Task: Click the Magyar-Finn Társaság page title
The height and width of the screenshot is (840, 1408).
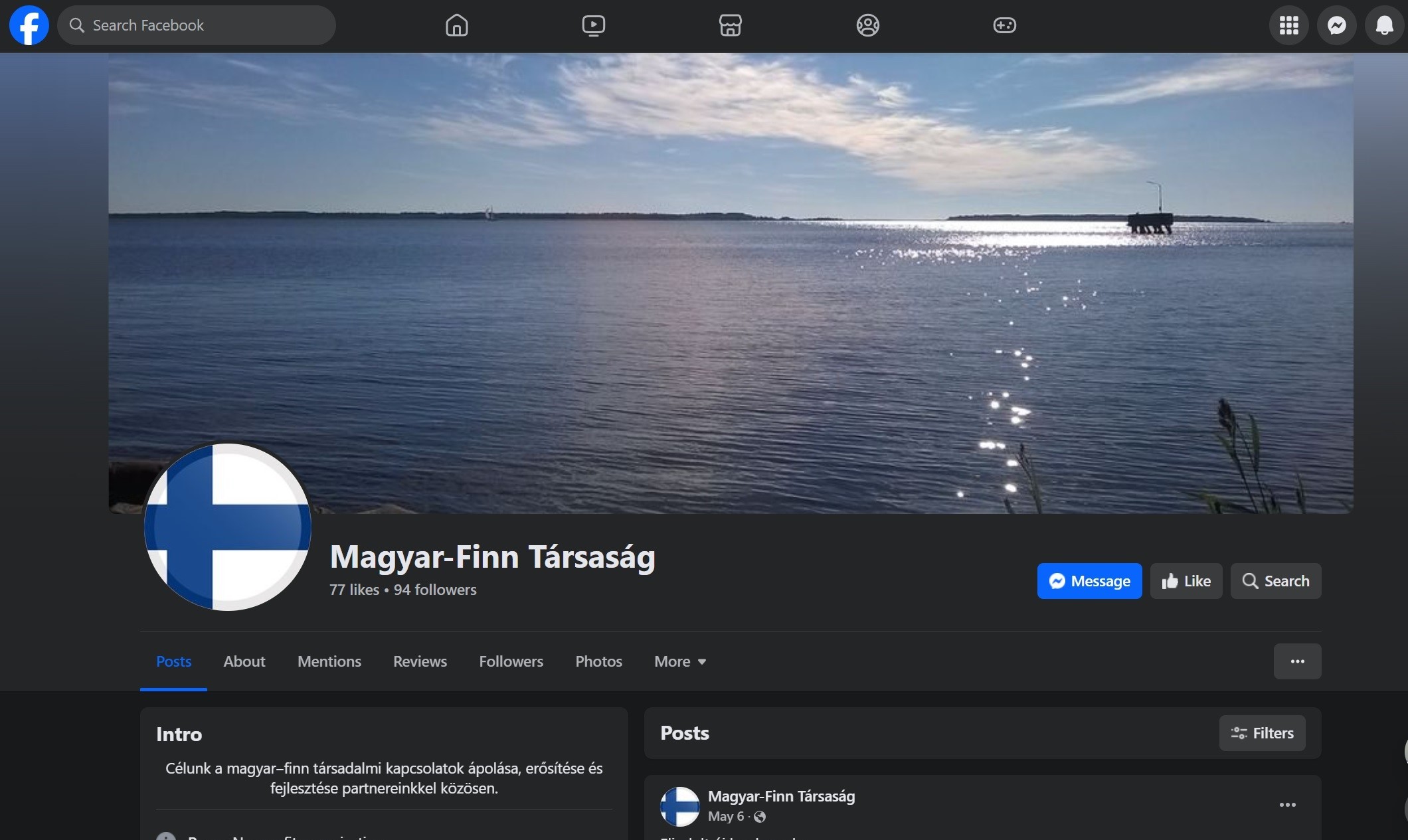Action: [493, 556]
